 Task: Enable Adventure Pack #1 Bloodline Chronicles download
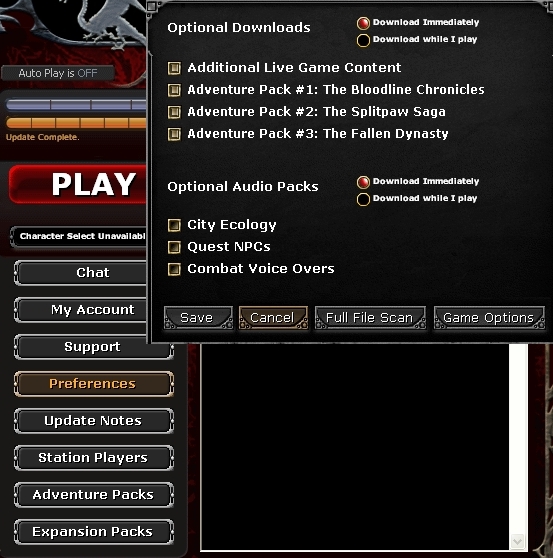[174, 90]
